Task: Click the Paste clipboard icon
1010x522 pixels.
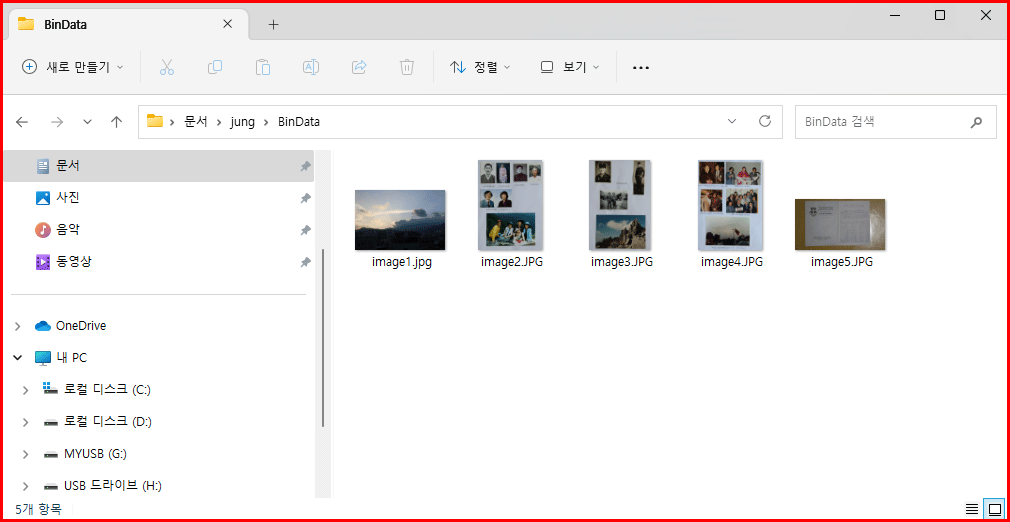Action: [263, 67]
